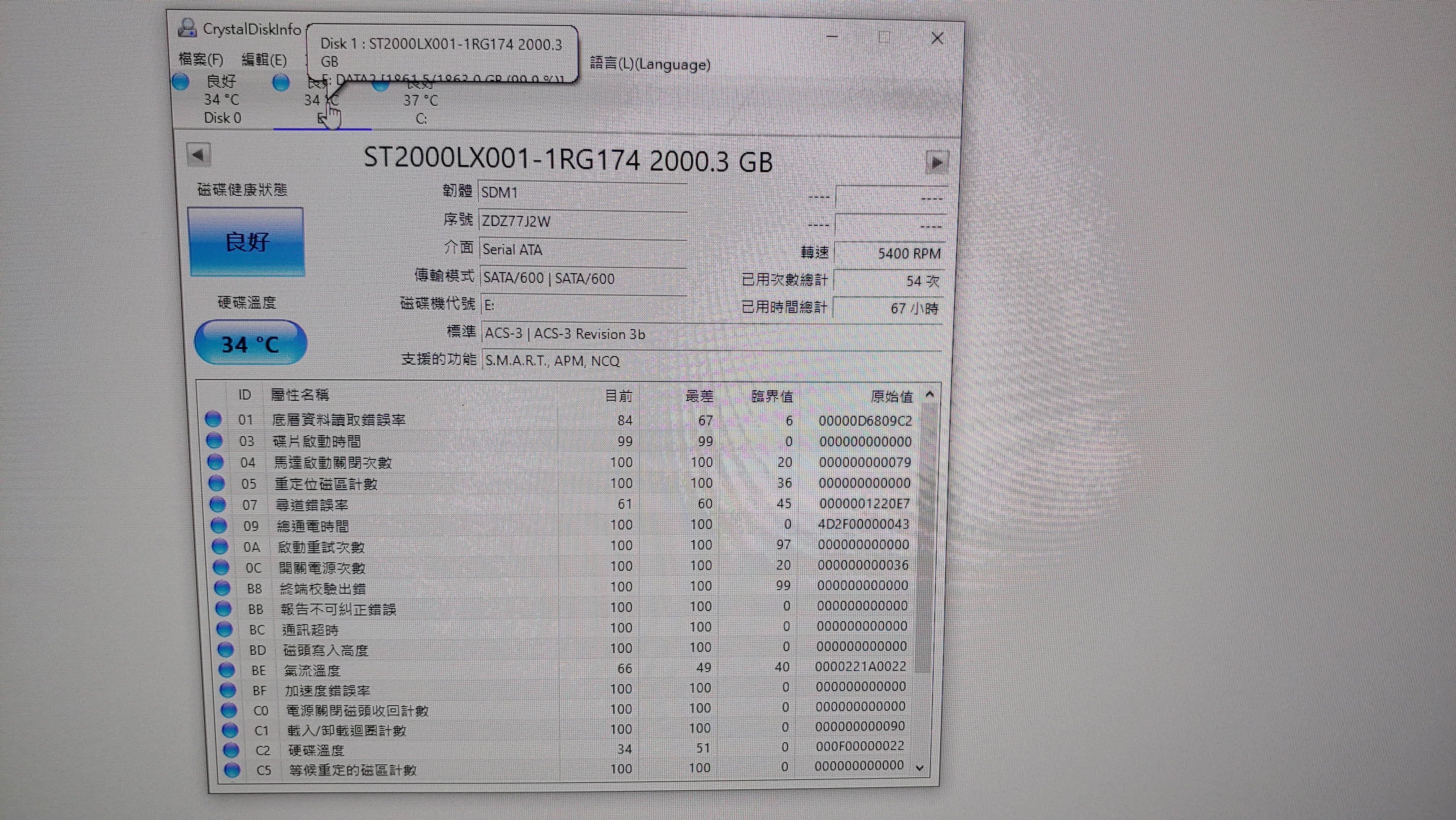Select the 底層資料讀取錯誤率 attribute name

pyautogui.click(x=339, y=420)
